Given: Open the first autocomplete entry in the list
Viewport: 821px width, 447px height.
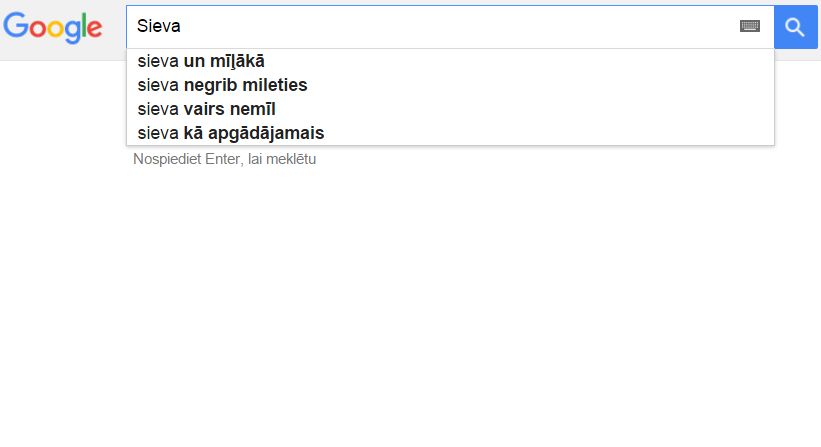Looking at the screenshot, I should (450, 61).
